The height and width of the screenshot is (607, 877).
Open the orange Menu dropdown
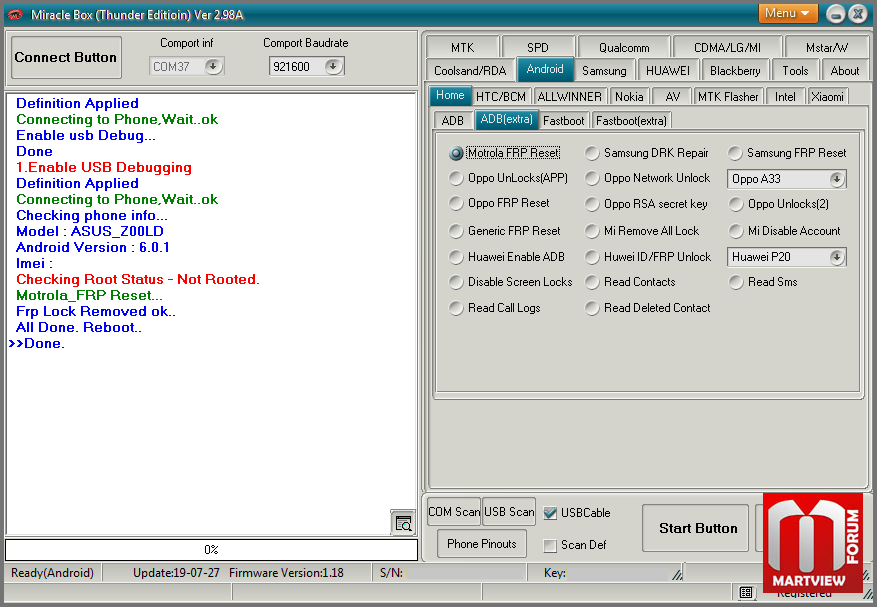tap(788, 13)
